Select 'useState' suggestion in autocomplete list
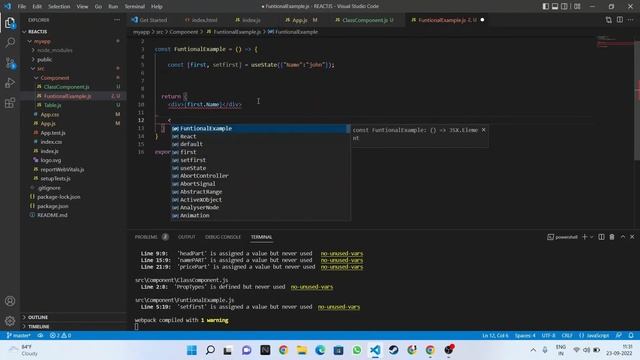 pos(260,168)
